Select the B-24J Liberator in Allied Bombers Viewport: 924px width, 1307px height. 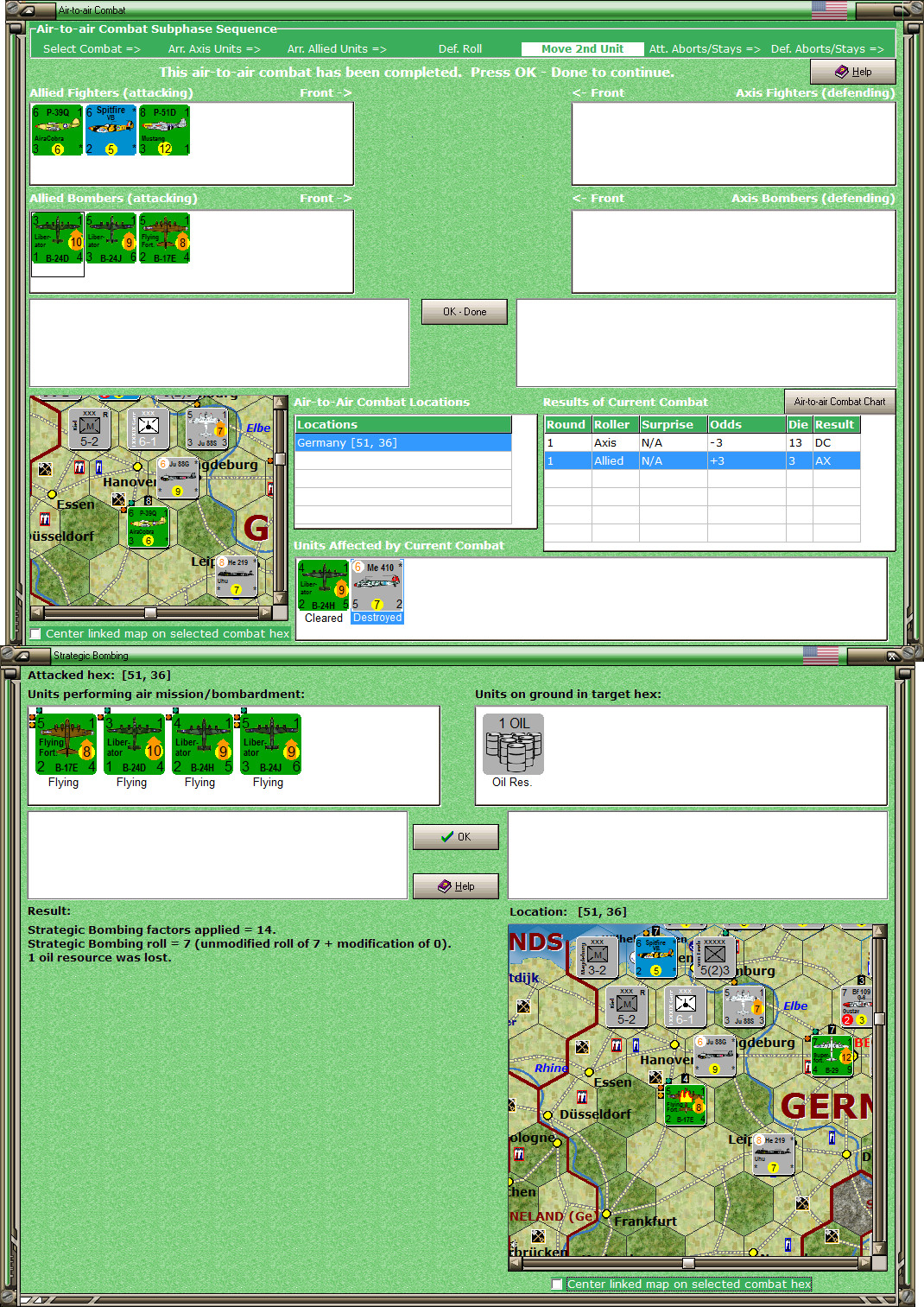[111, 238]
